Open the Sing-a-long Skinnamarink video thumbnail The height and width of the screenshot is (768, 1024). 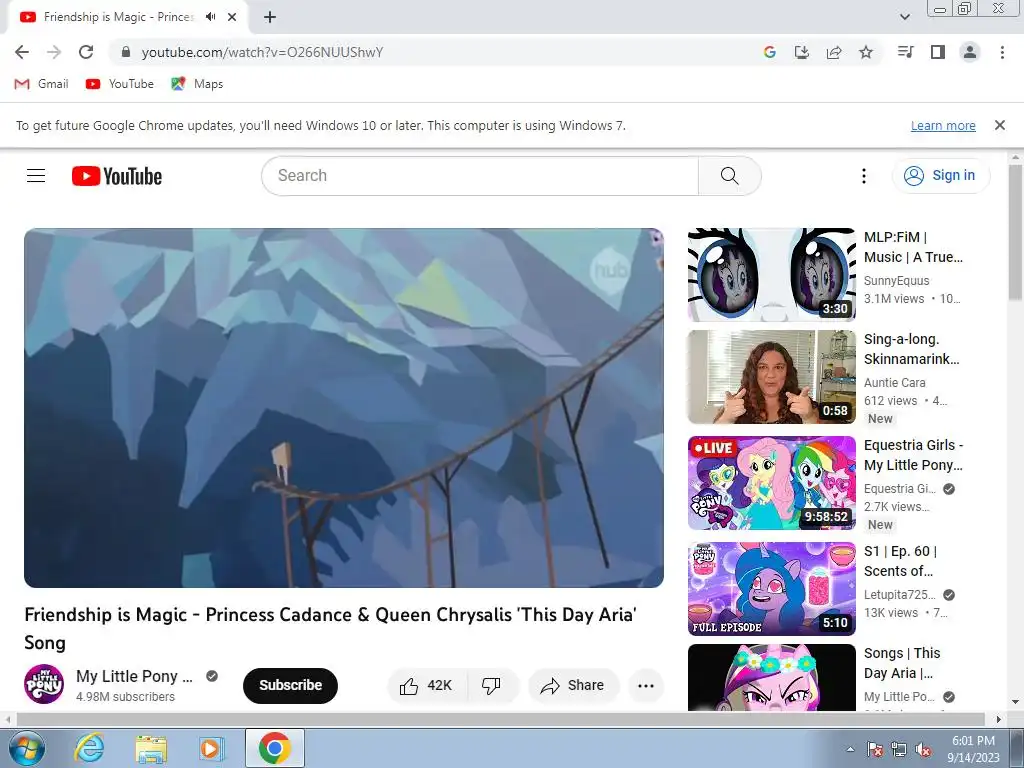click(771, 377)
